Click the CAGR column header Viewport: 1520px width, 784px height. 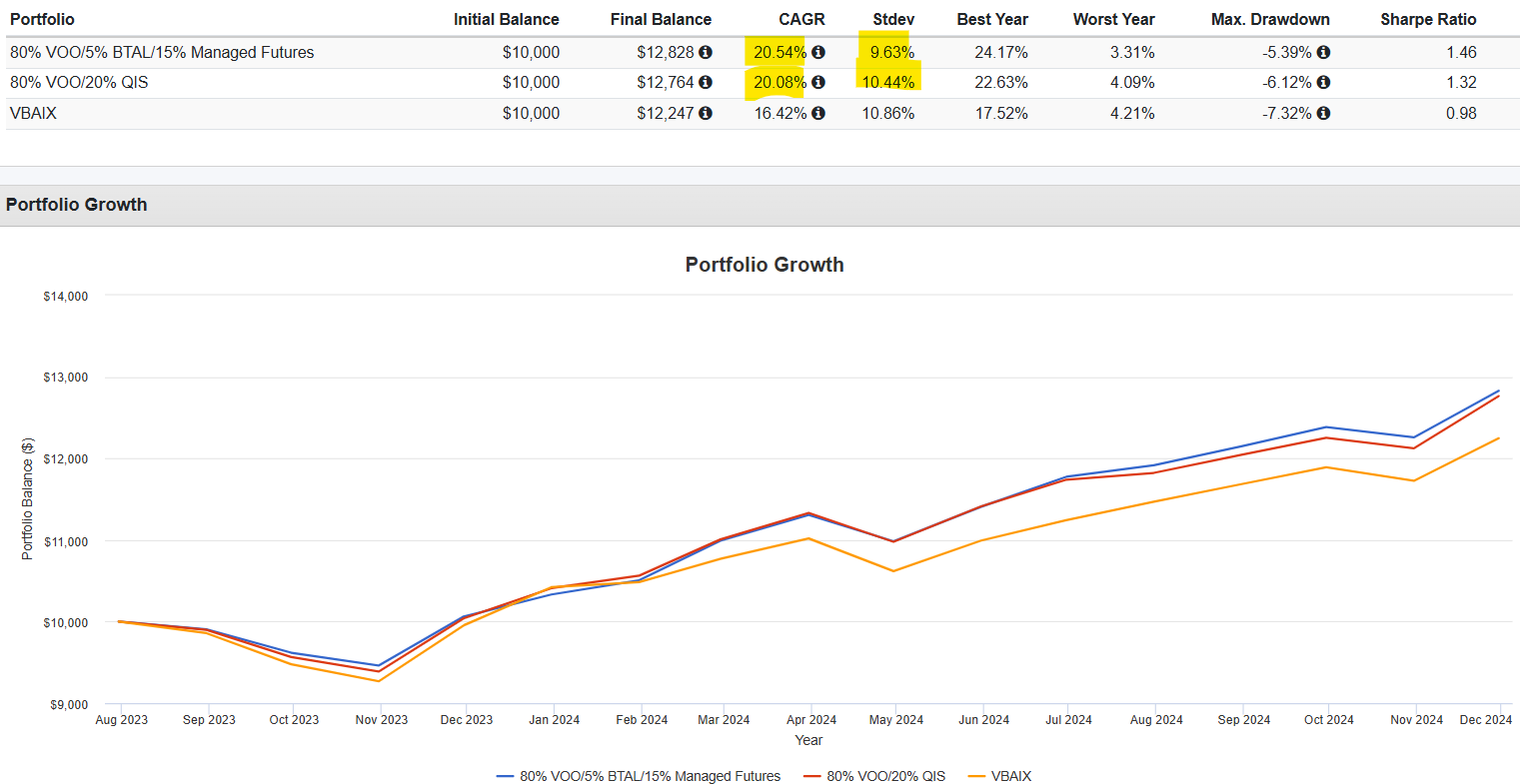(801, 19)
